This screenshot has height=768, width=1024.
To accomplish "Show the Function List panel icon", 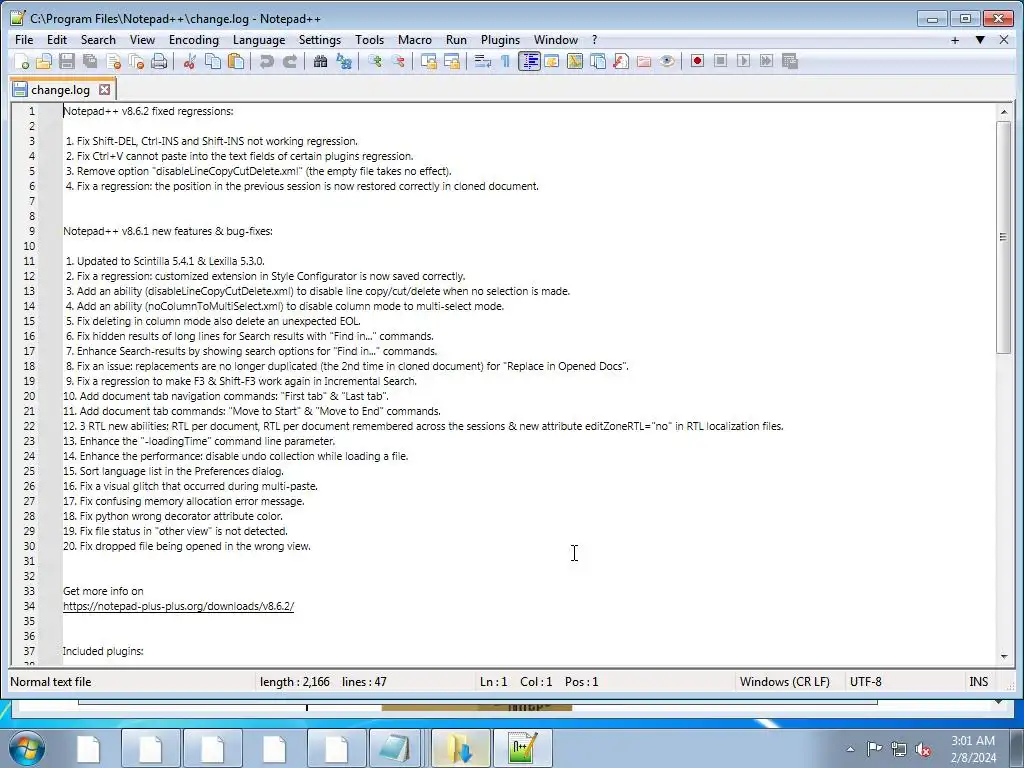I will [621, 61].
